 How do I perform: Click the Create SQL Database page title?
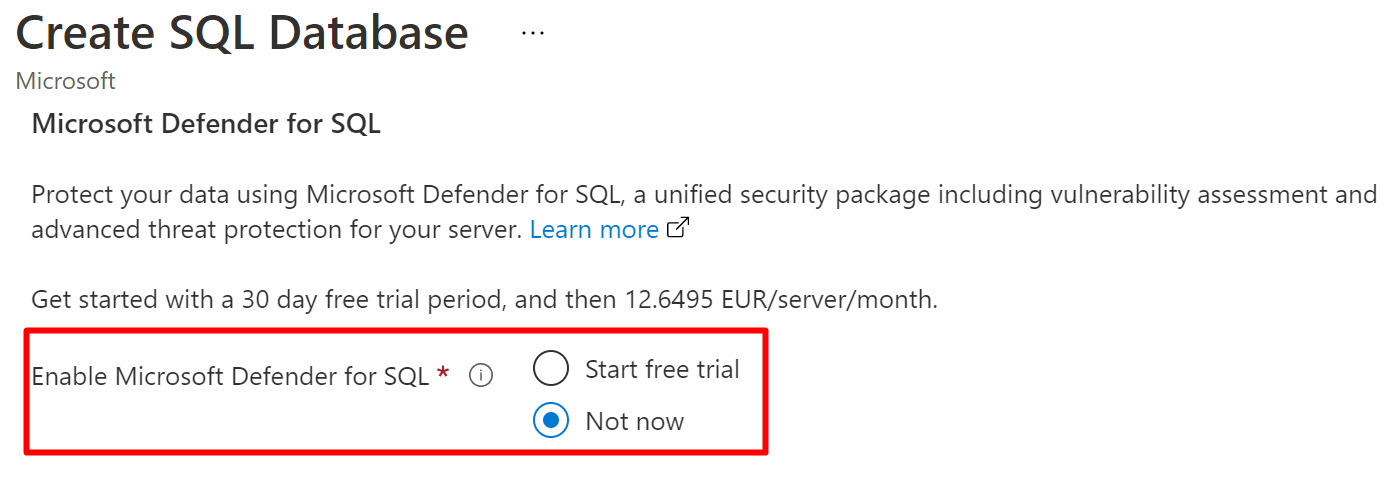click(x=242, y=33)
